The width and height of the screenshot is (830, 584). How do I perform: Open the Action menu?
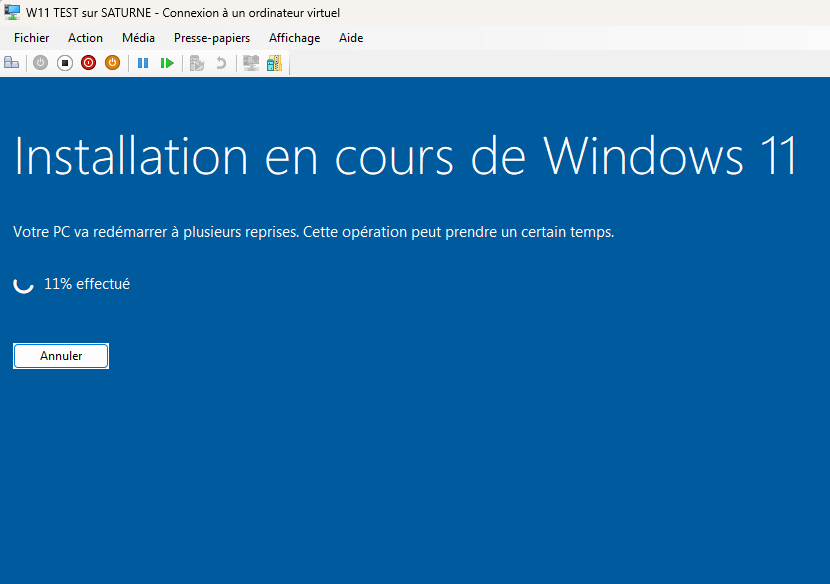coord(85,38)
